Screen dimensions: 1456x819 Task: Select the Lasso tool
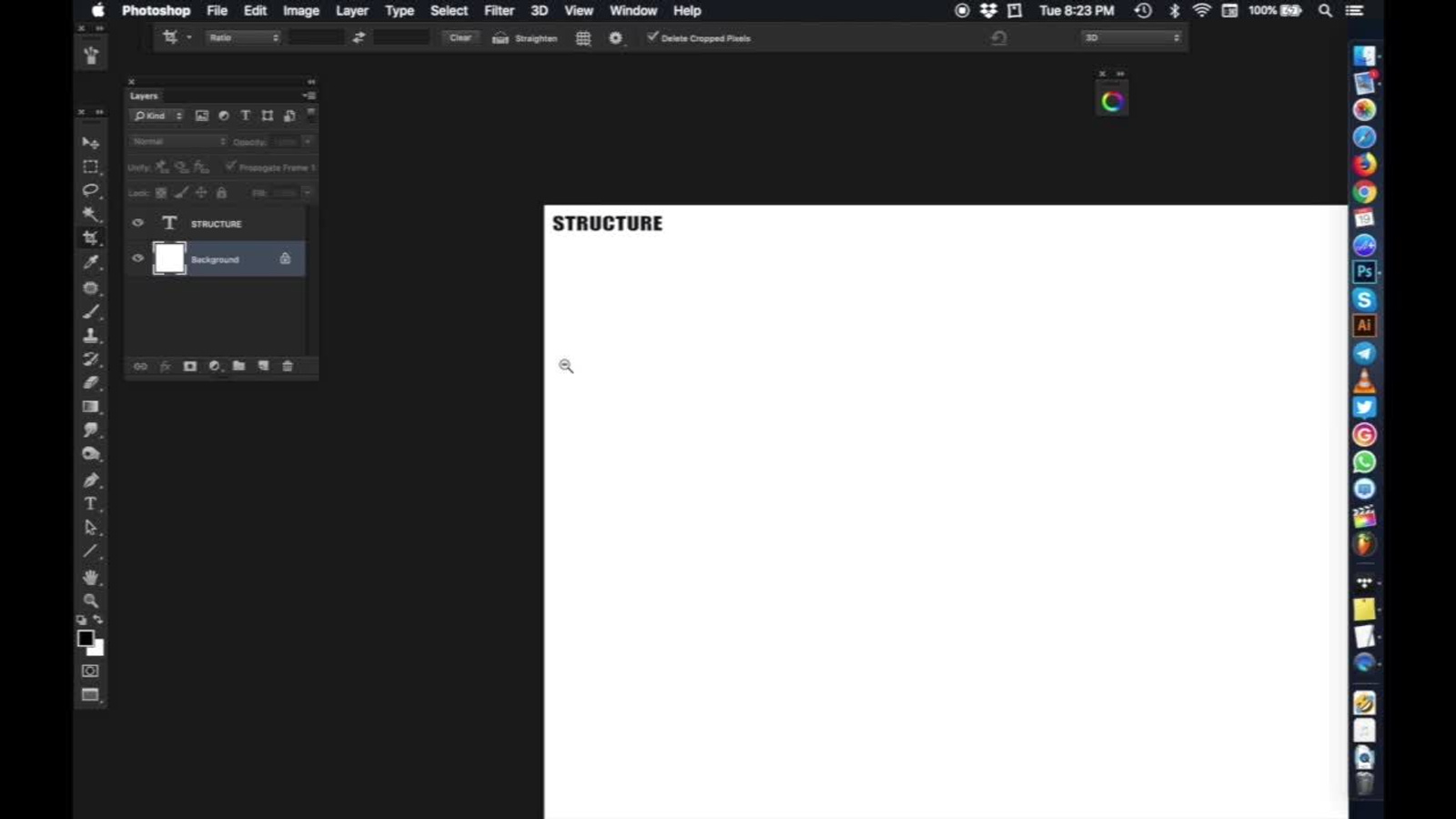click(91, 190)
